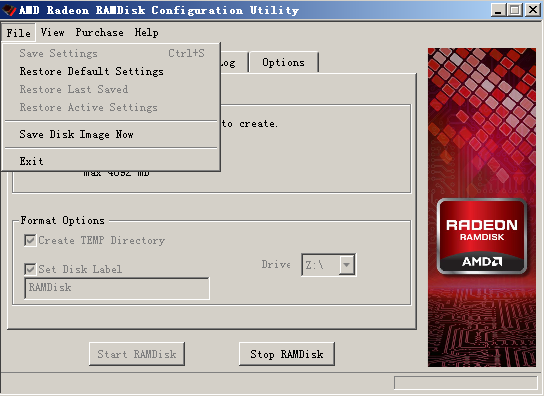Click the Start RAMDisk button

coord(137,354)
